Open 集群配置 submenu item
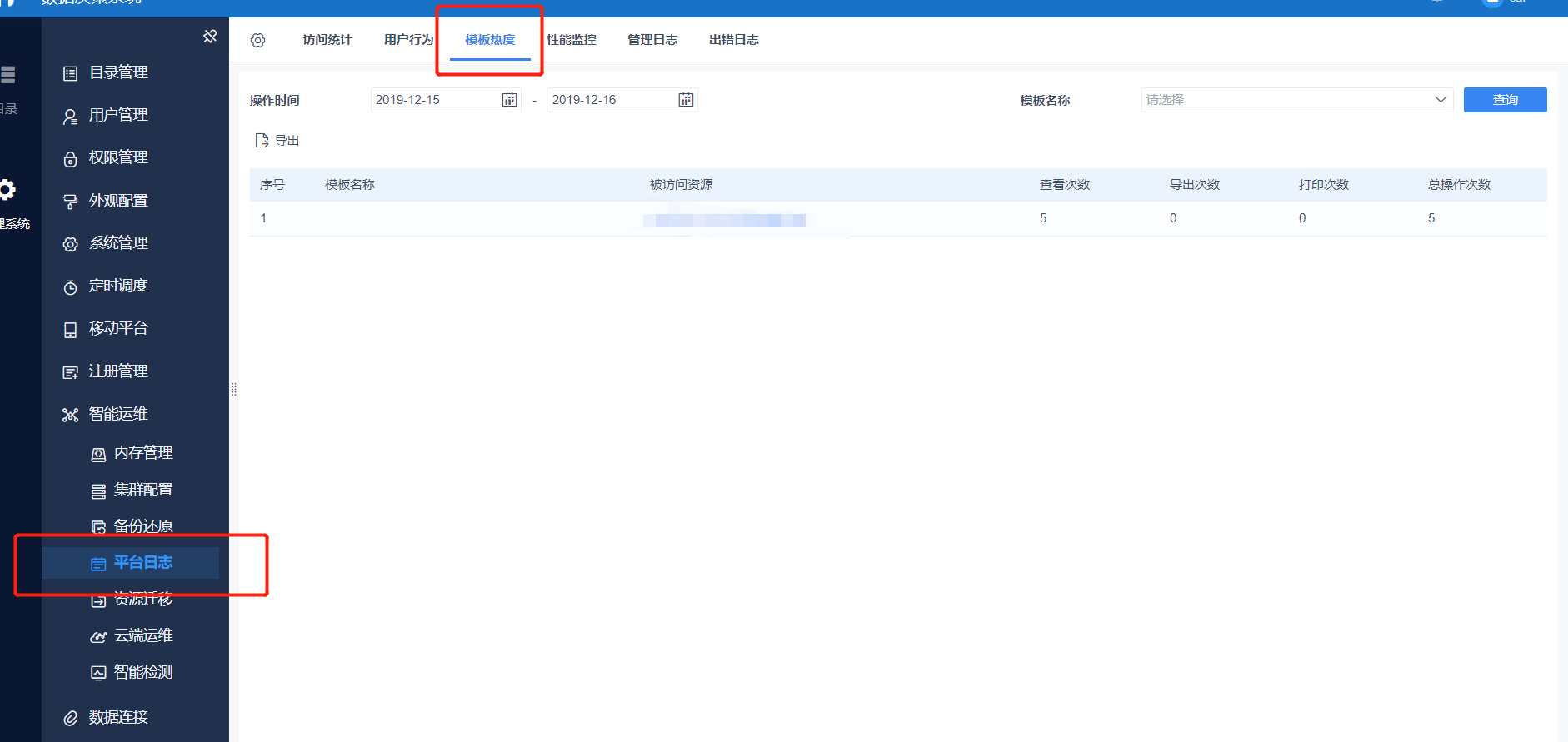Viewport: 1568px width, 742px height. click(x=143, y=490)
